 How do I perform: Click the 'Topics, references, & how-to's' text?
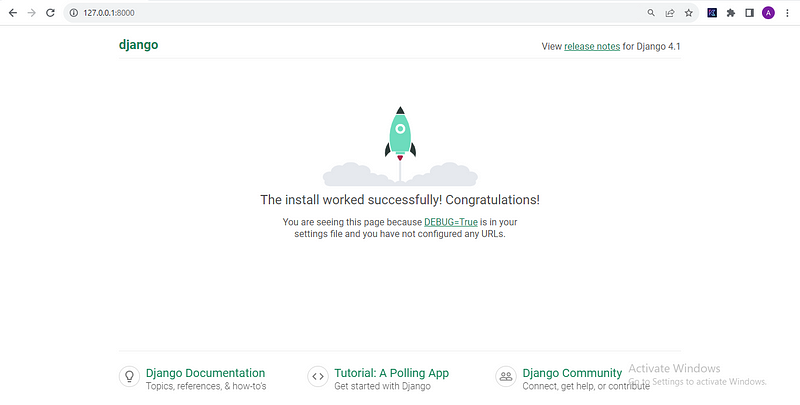(x=206, y=386)
